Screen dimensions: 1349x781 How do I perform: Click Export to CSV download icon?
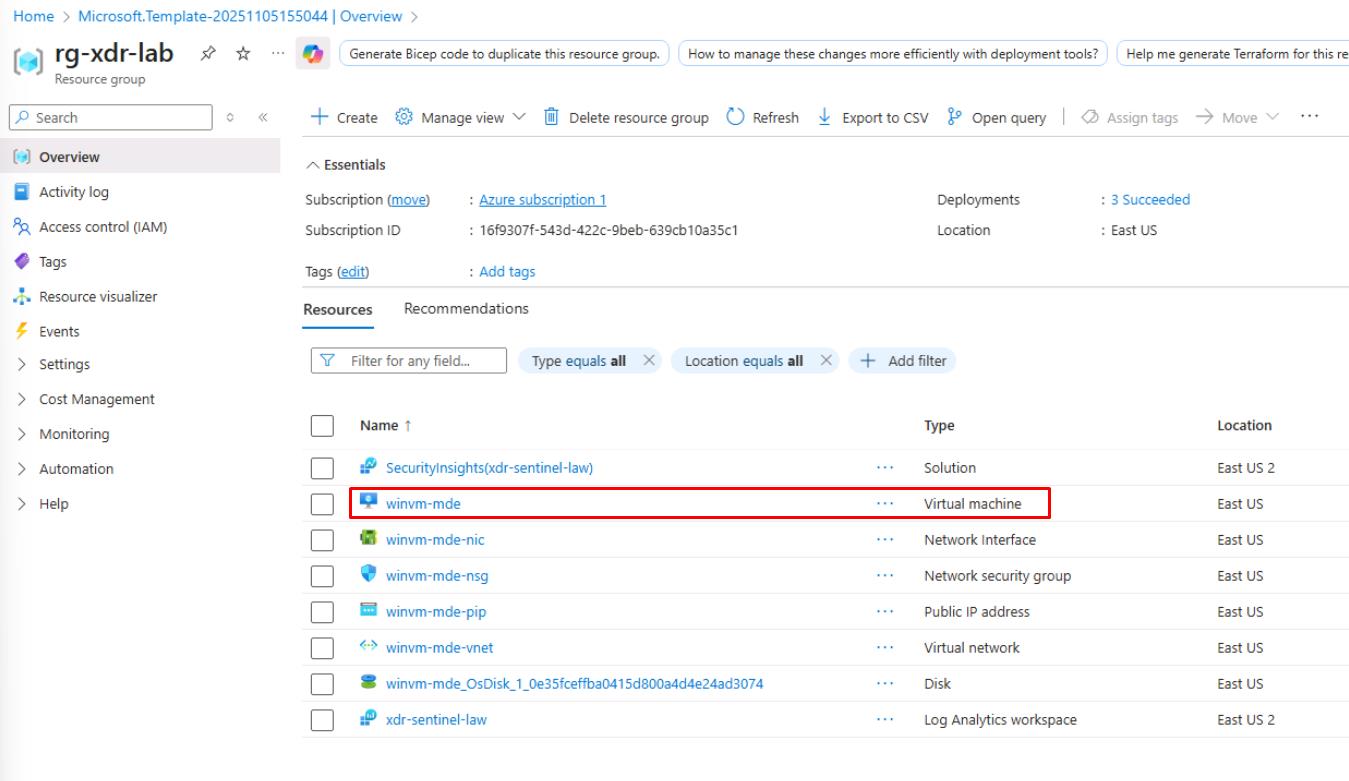coord(824,118)
